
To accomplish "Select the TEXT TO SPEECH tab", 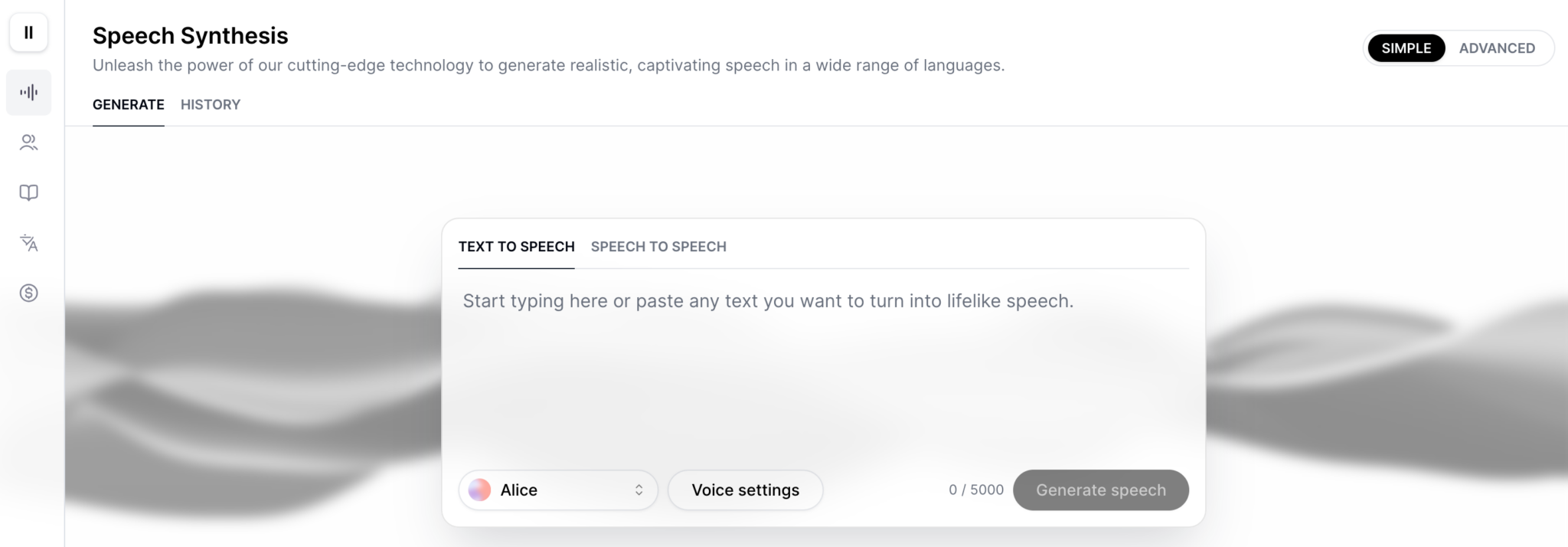I will [x=516, y=247].
